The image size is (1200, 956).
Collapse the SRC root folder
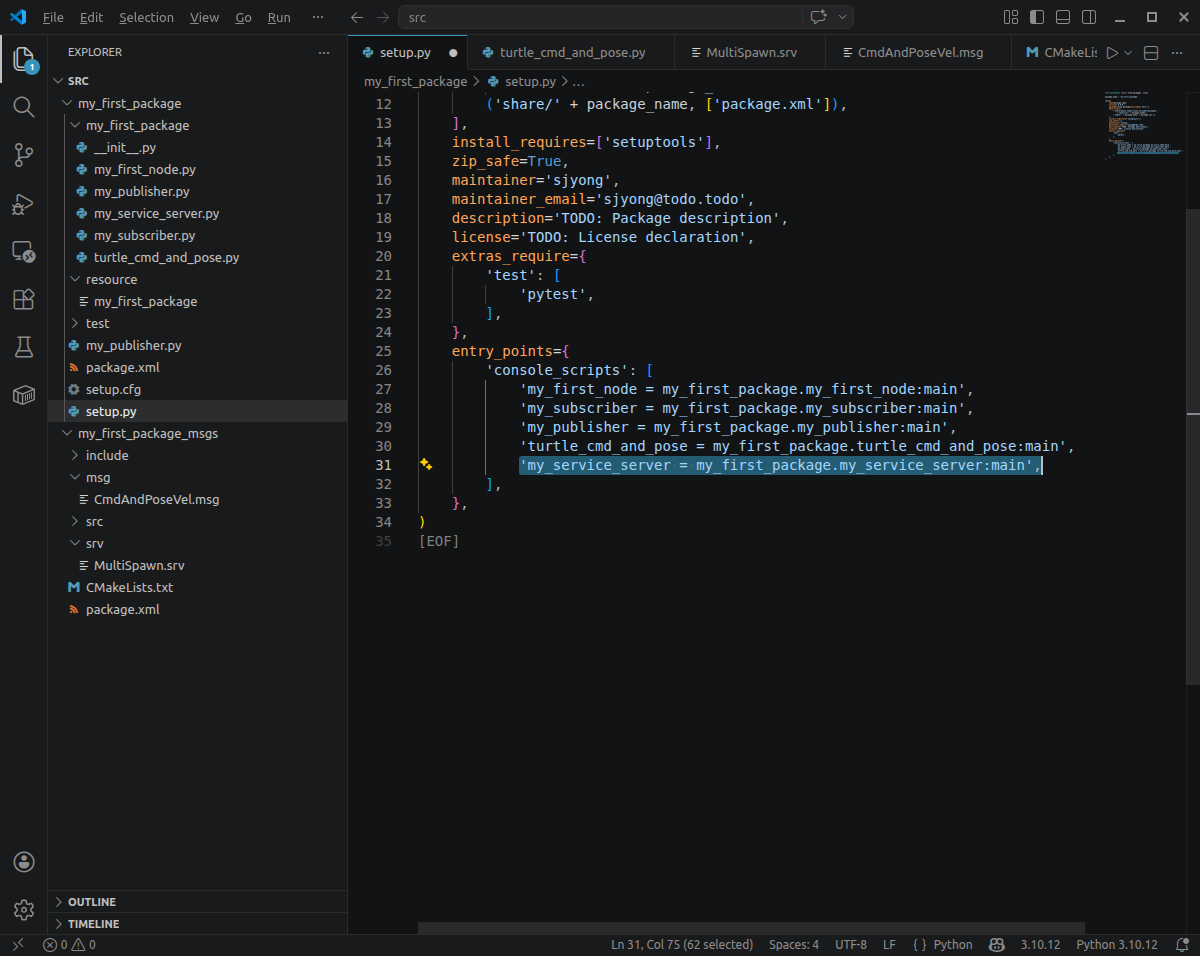pos(197,81)
